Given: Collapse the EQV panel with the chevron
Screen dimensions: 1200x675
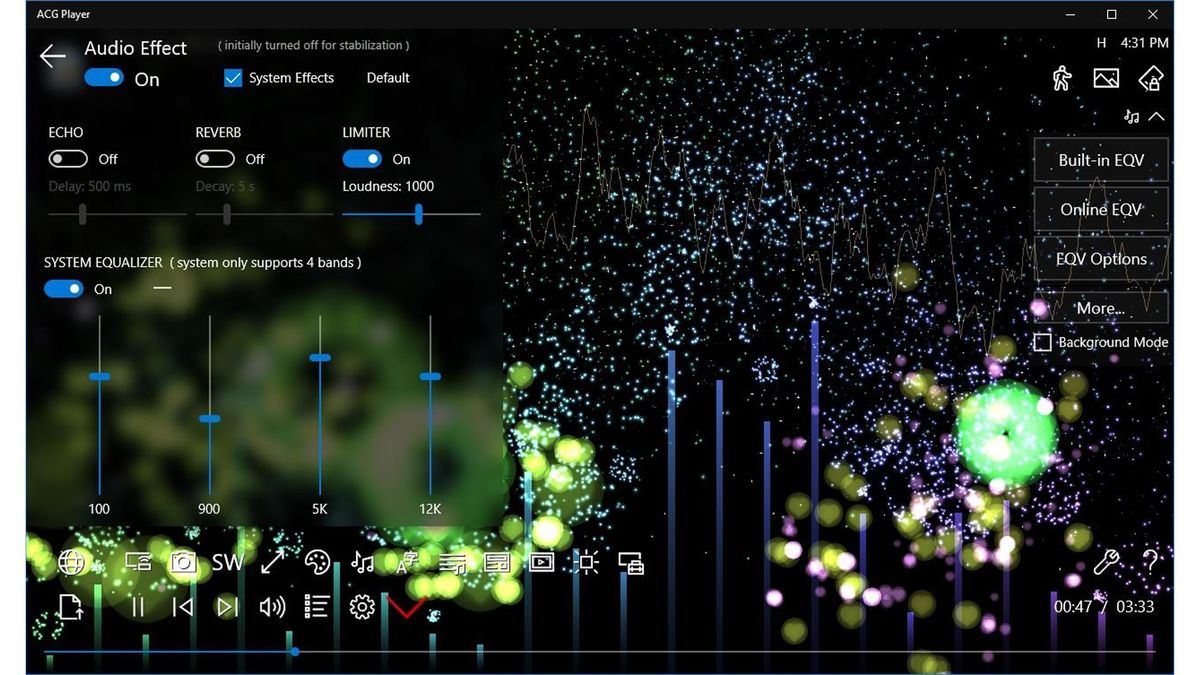Looking at the screenshot, I should click(1157, 116).
